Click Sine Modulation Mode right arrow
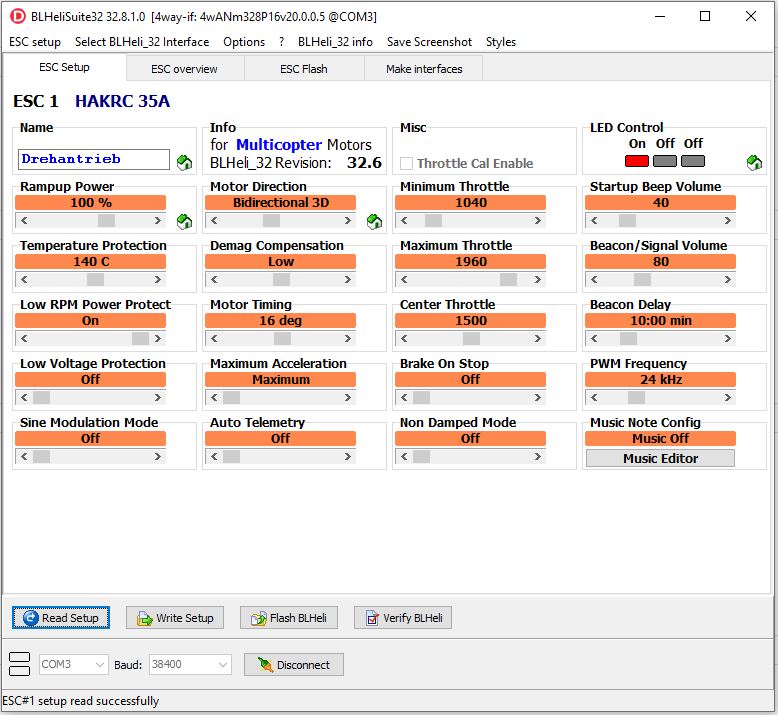 point(158,456)
